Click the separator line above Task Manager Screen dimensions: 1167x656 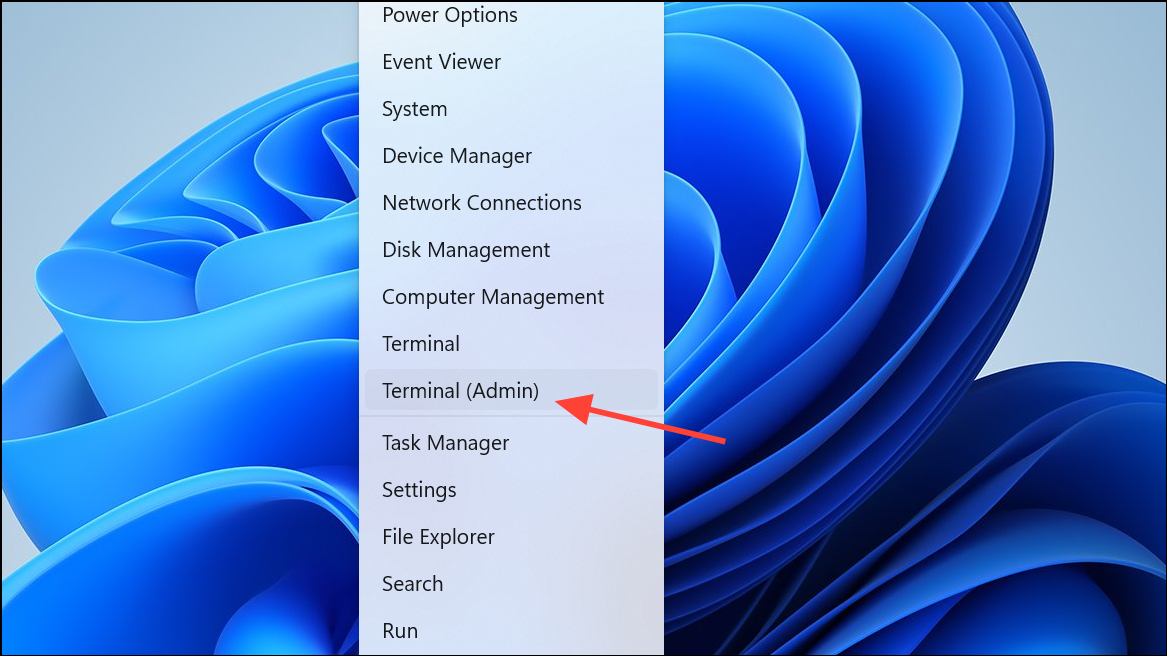[511, 416]
